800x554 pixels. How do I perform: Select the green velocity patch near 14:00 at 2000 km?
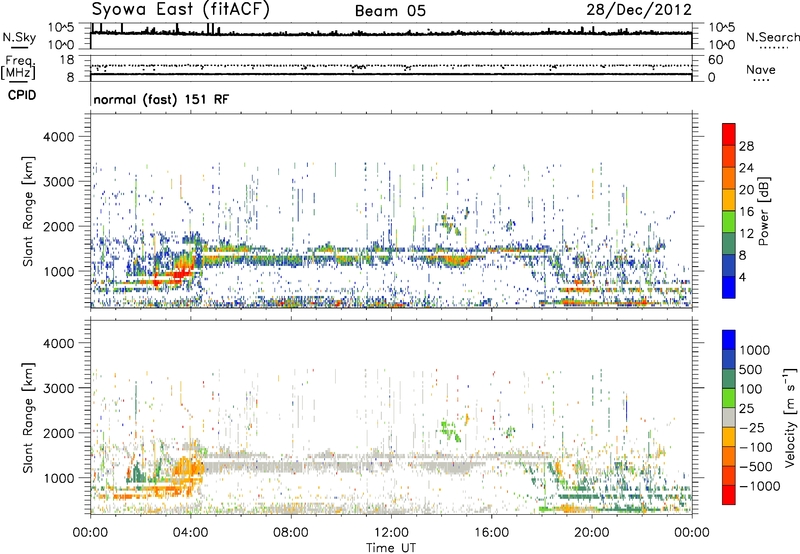[x=450, y=430]
